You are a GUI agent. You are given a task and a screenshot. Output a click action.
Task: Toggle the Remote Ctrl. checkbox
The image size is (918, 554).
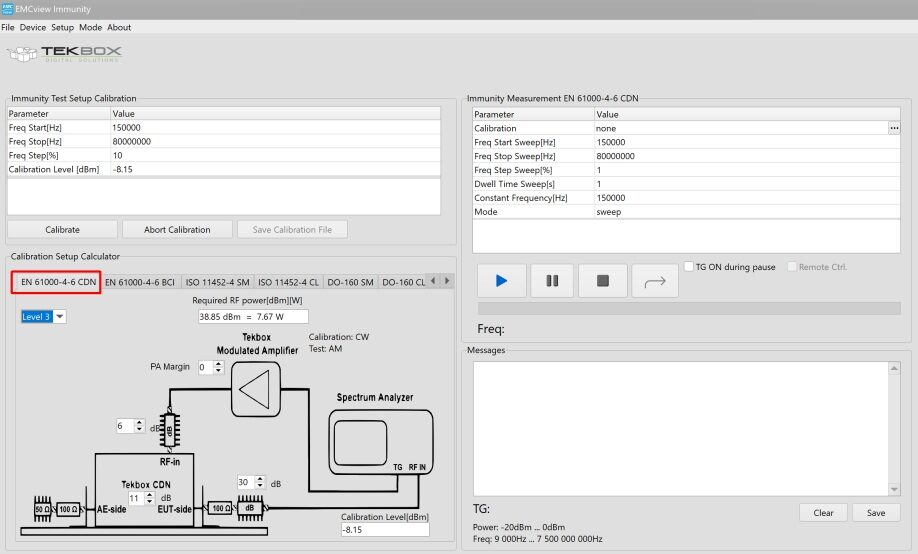792,266
